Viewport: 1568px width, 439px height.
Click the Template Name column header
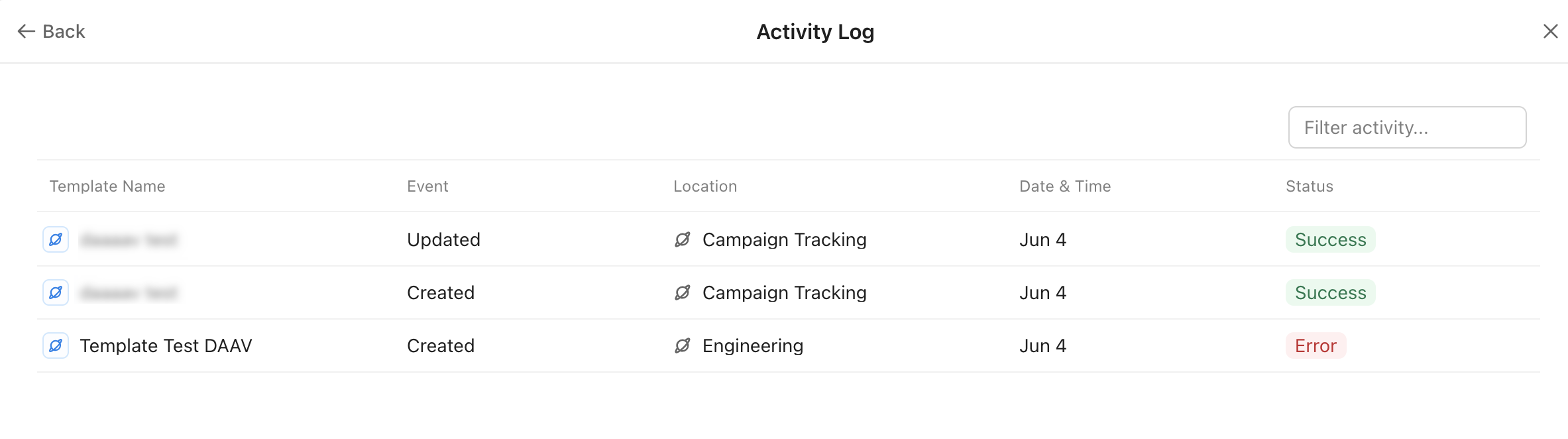[x=107, y=186]
